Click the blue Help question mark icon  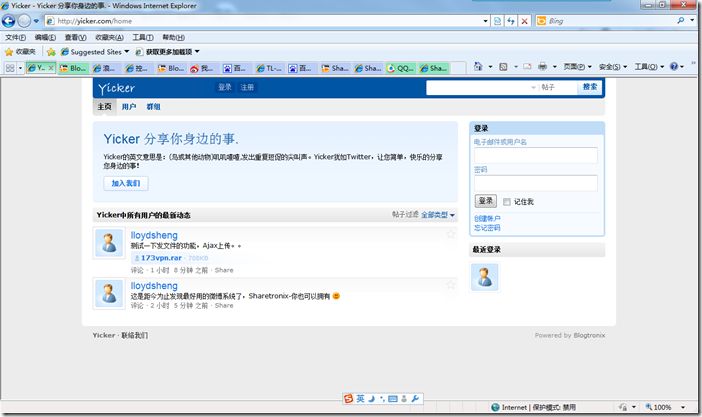click(x=674, y=66)
